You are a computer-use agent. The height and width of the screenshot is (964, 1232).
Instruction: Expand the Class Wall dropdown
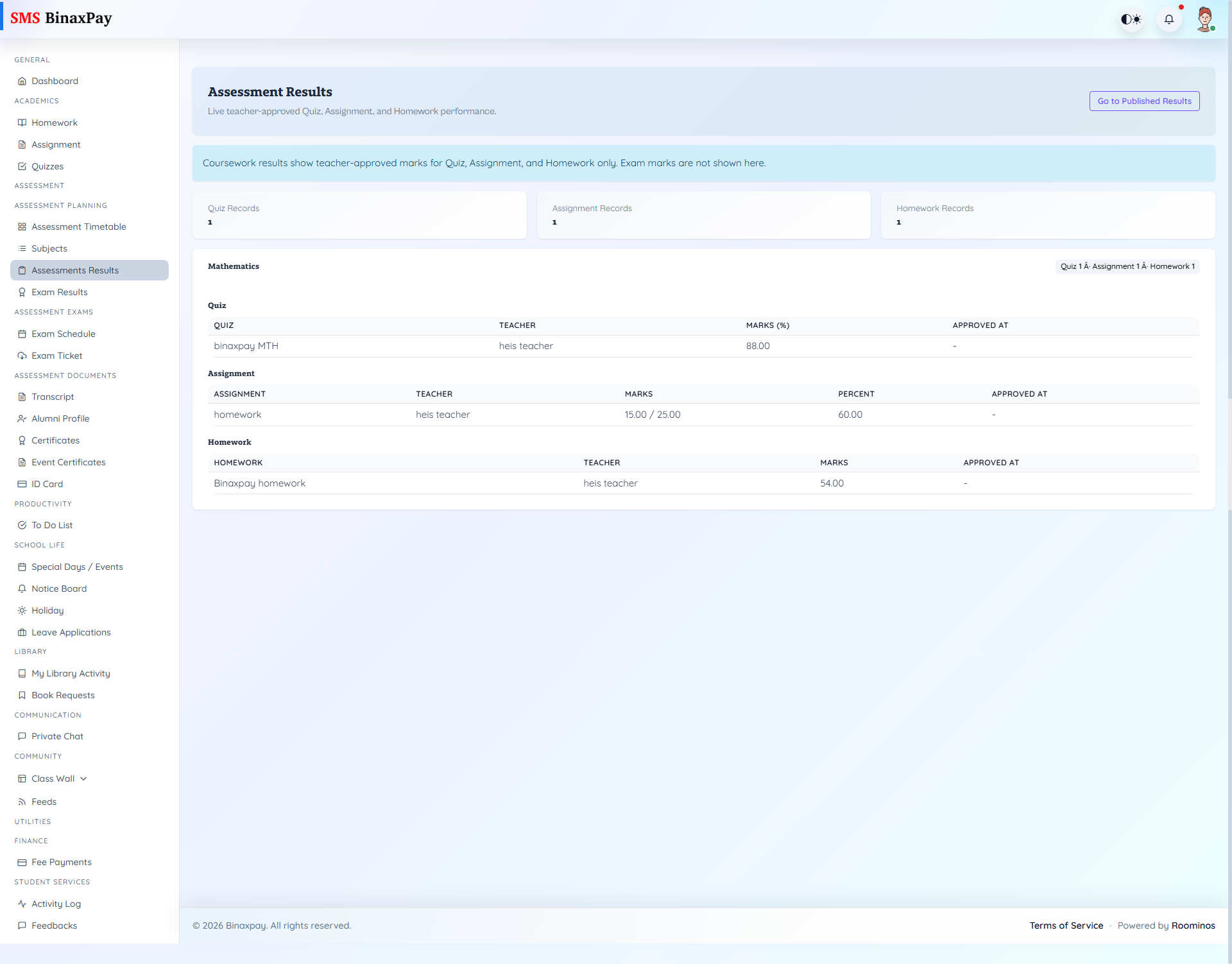tap(82, 779)
